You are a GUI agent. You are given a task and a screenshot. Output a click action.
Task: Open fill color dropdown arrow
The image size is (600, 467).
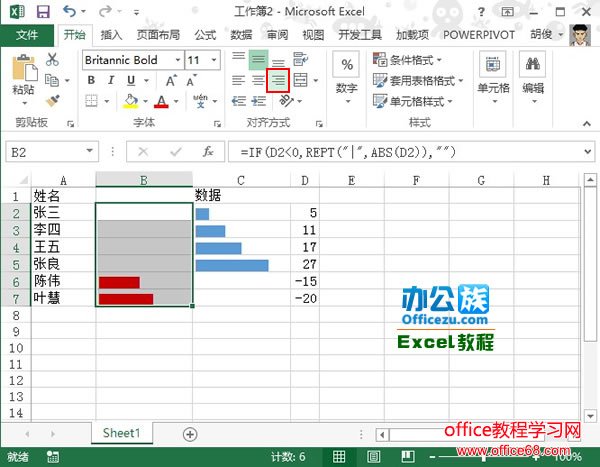coord(145,101)
